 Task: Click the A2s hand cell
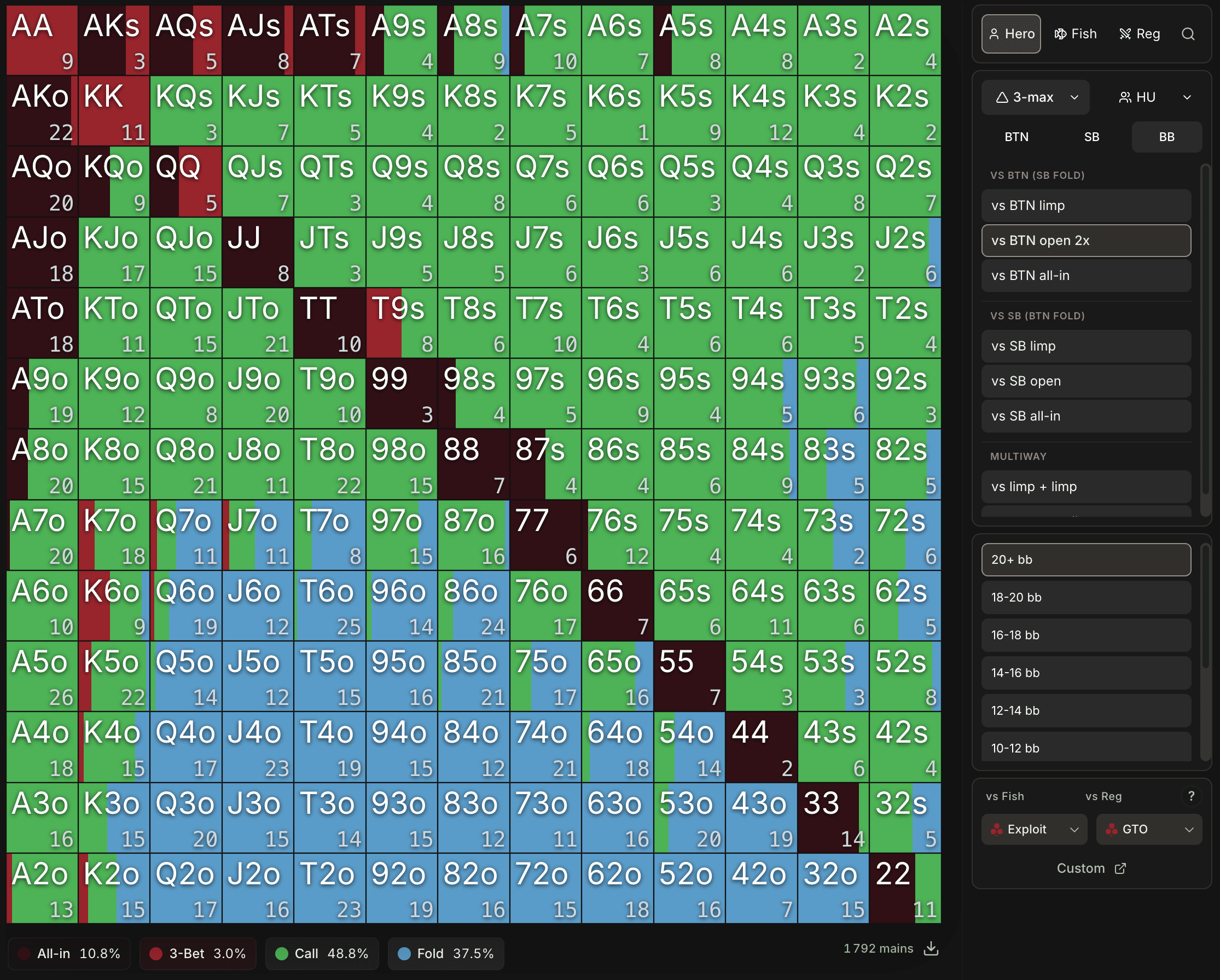tap(905, 40)
